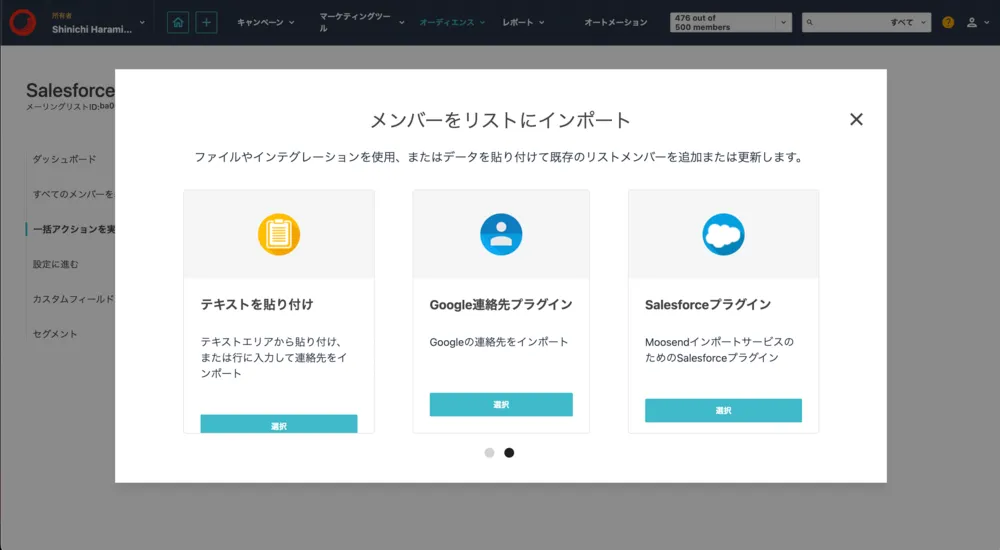Open the レポート menu

523,22
